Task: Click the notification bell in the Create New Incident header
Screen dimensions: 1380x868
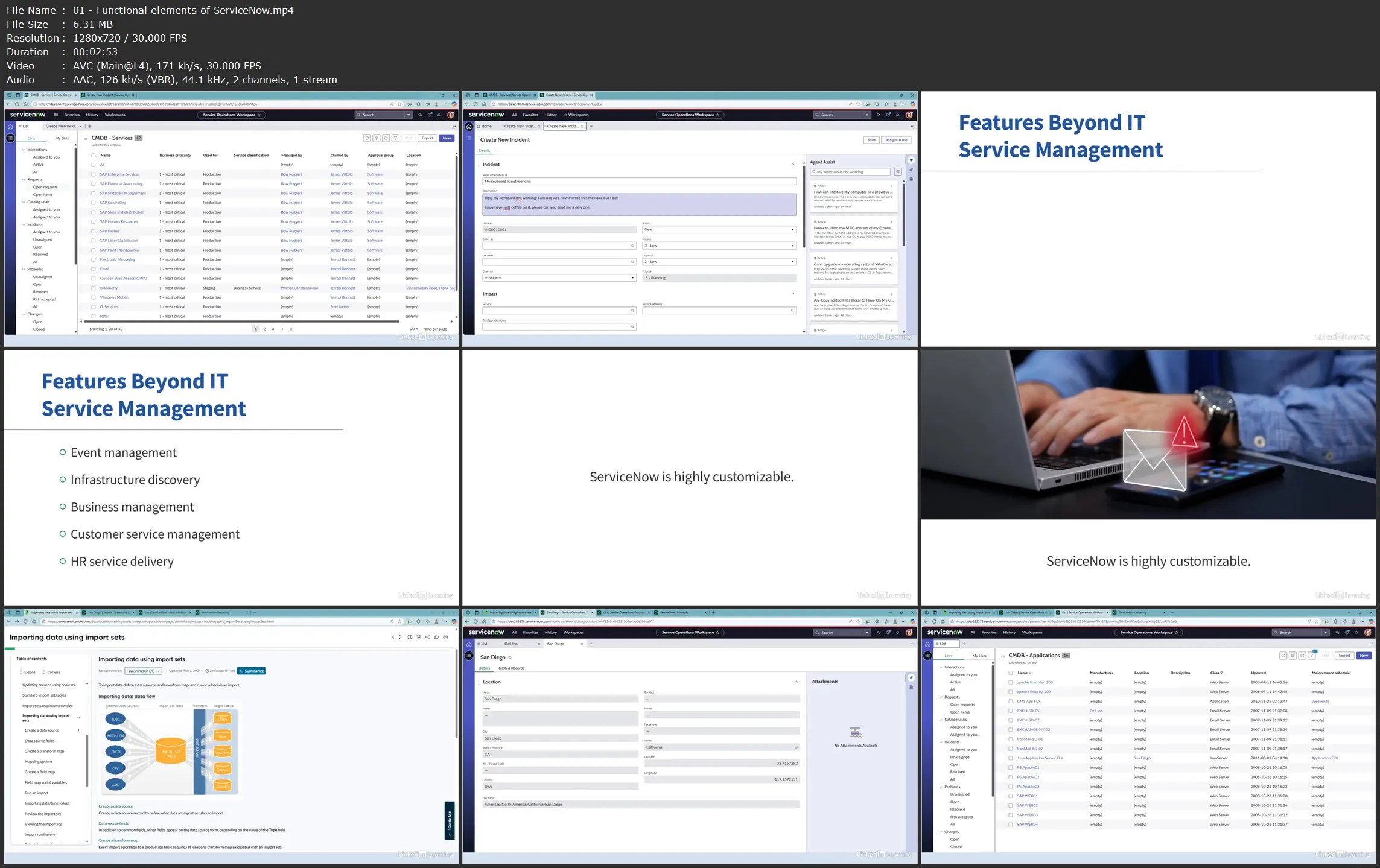Action: (898, 115)
